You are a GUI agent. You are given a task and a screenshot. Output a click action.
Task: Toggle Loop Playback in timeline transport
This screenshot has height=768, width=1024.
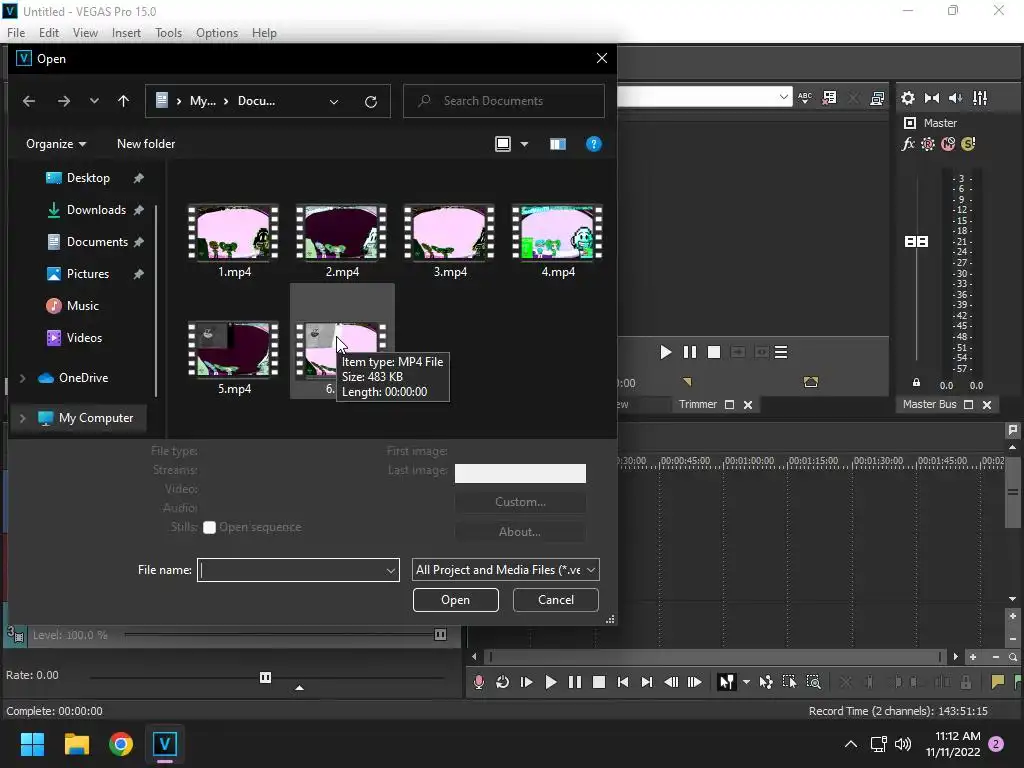point(502,682)
